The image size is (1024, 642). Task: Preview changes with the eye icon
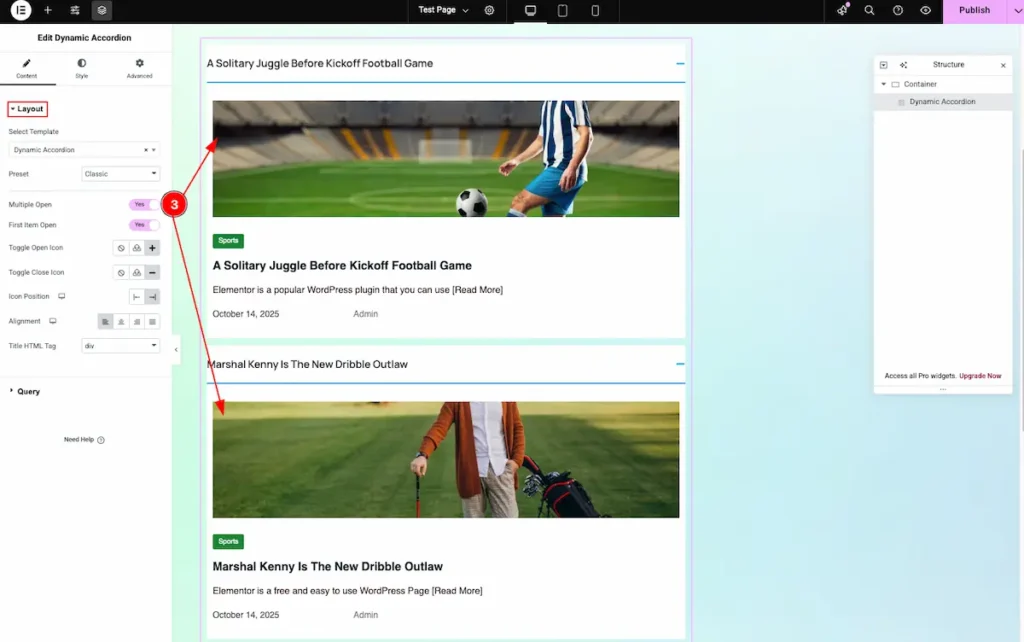pos(925,10)
